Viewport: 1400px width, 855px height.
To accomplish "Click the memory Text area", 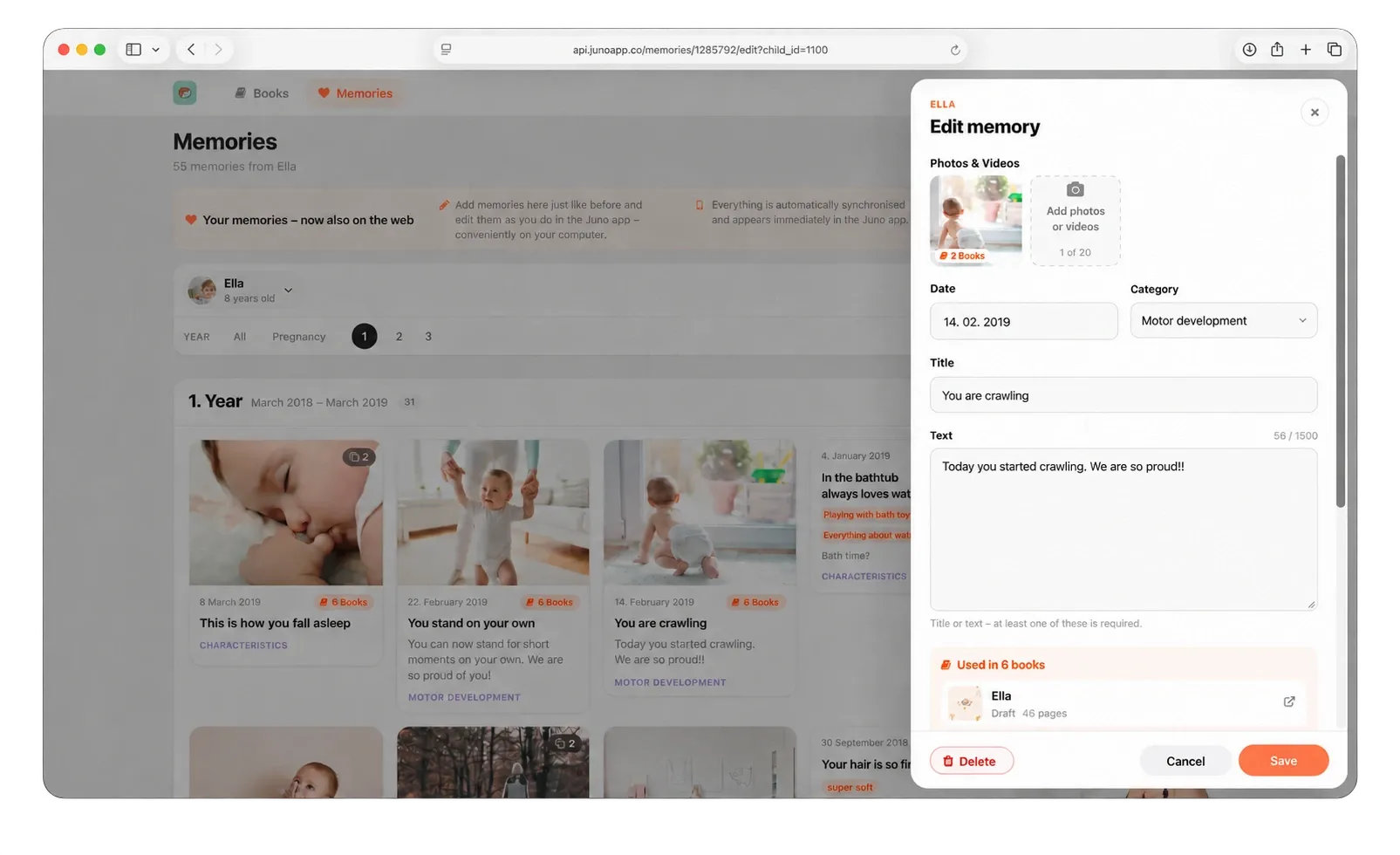I will coord(1123,530).
